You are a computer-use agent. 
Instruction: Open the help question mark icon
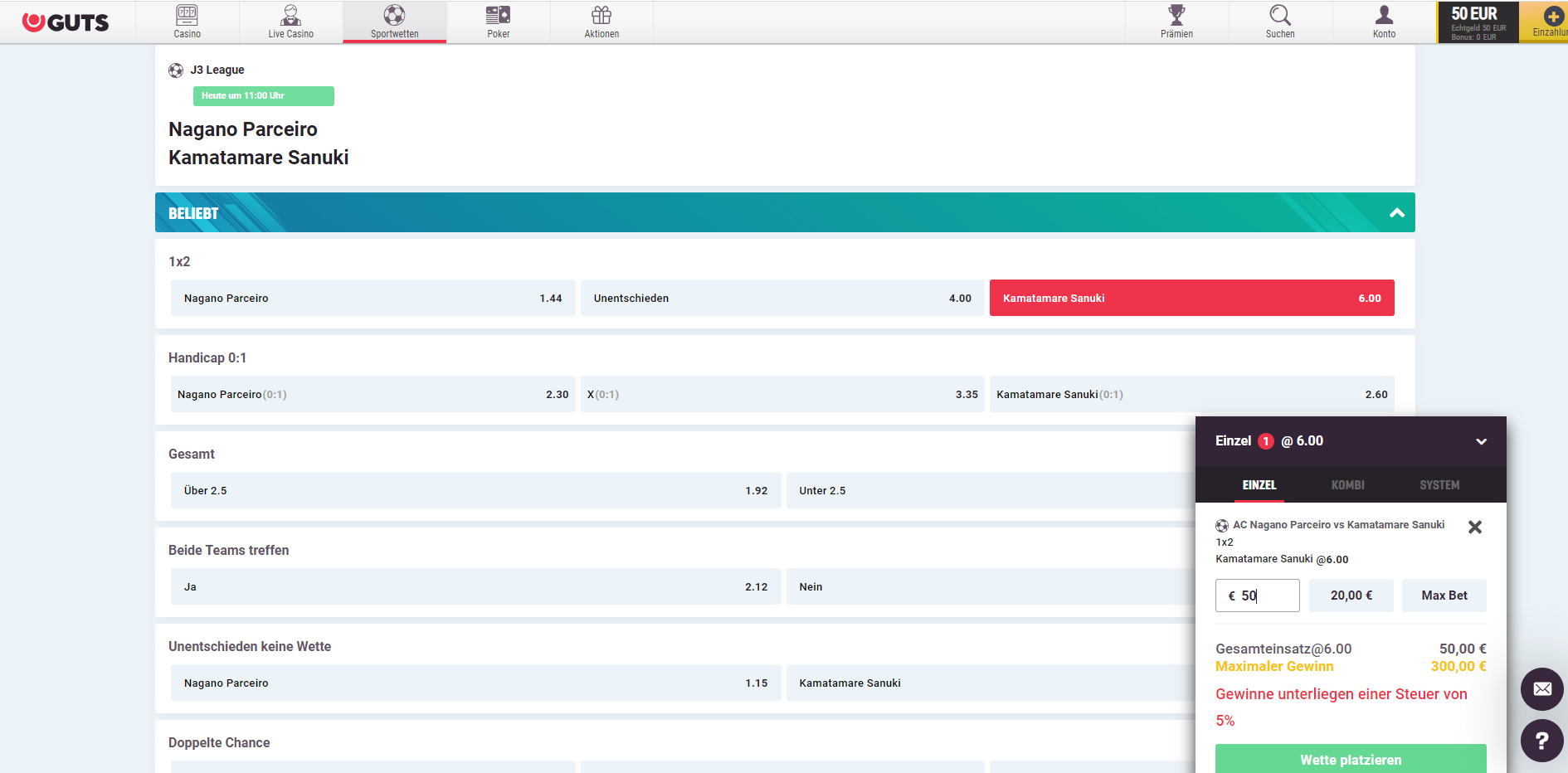(1542, 741)
